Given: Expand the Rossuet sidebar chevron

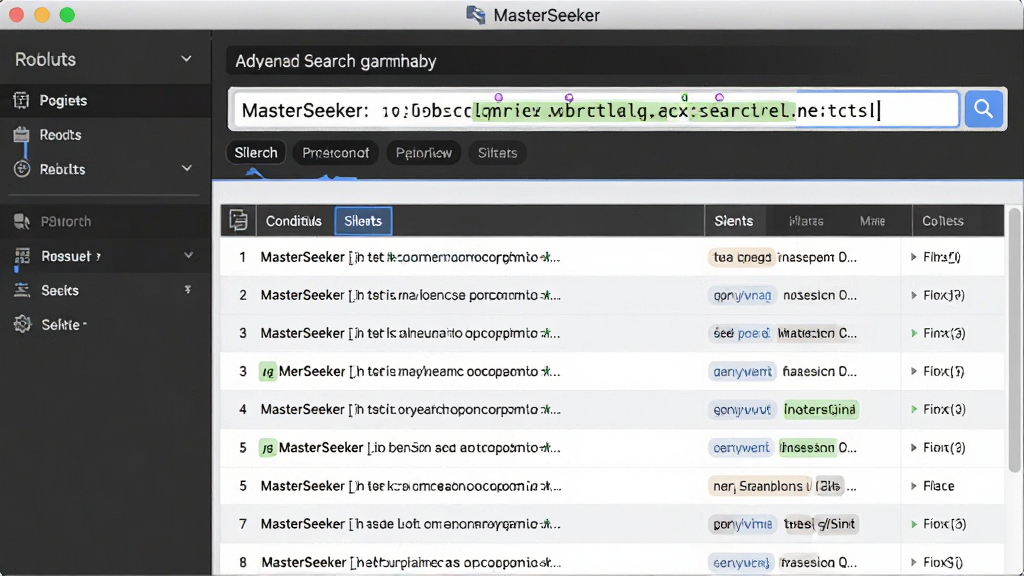Looking at the screenshot, I should (x=188, y=255).
